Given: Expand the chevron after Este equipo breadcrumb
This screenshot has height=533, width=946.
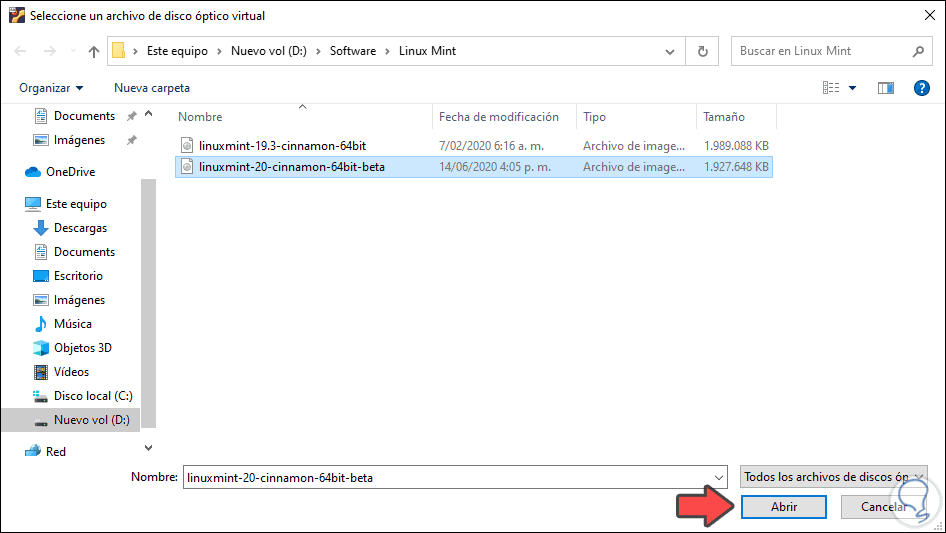Looking at the screenshot, I should [x=219, y=52].
